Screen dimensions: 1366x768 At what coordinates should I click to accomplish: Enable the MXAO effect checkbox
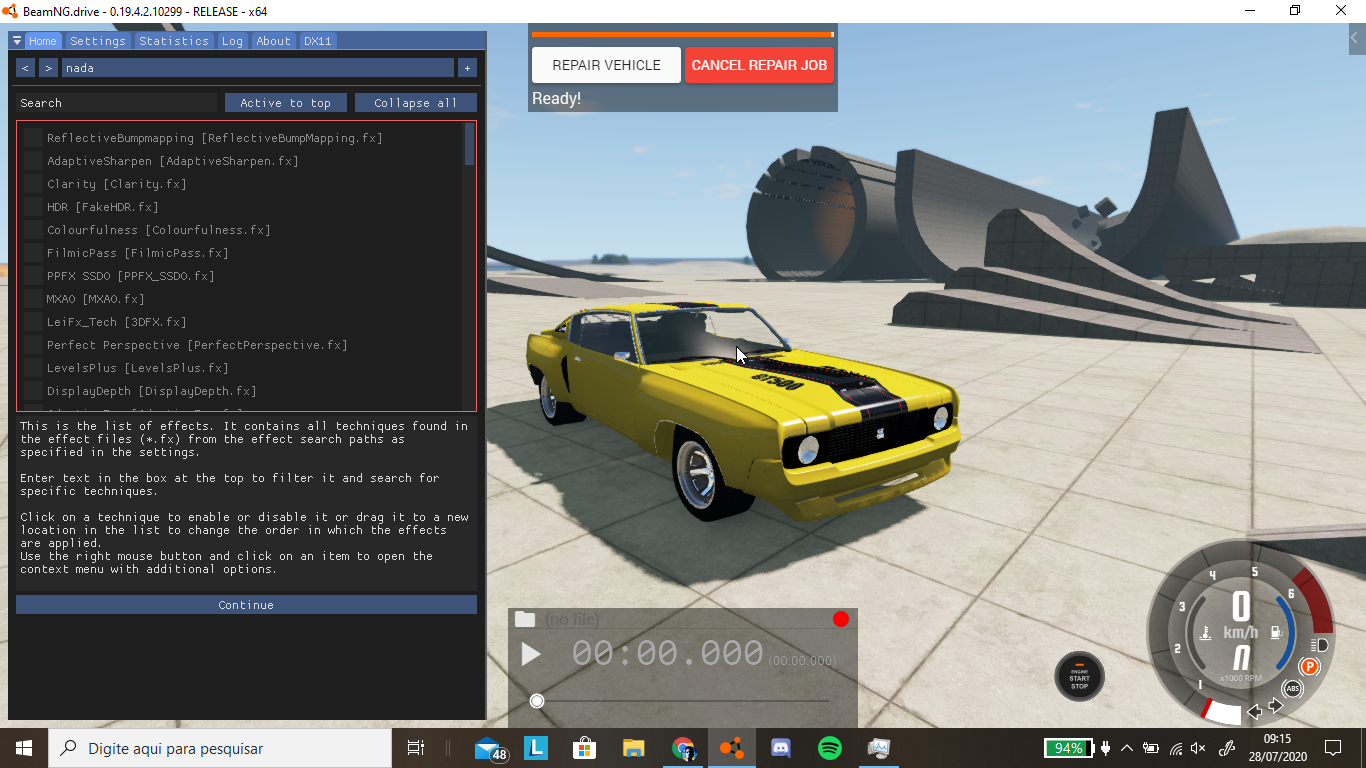pos(33,299)
